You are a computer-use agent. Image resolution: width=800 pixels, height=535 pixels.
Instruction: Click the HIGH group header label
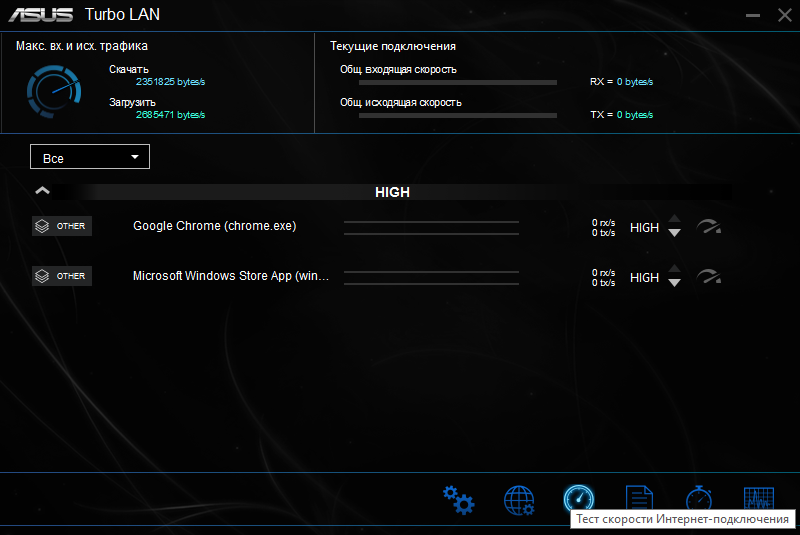(x=392, y=192)
